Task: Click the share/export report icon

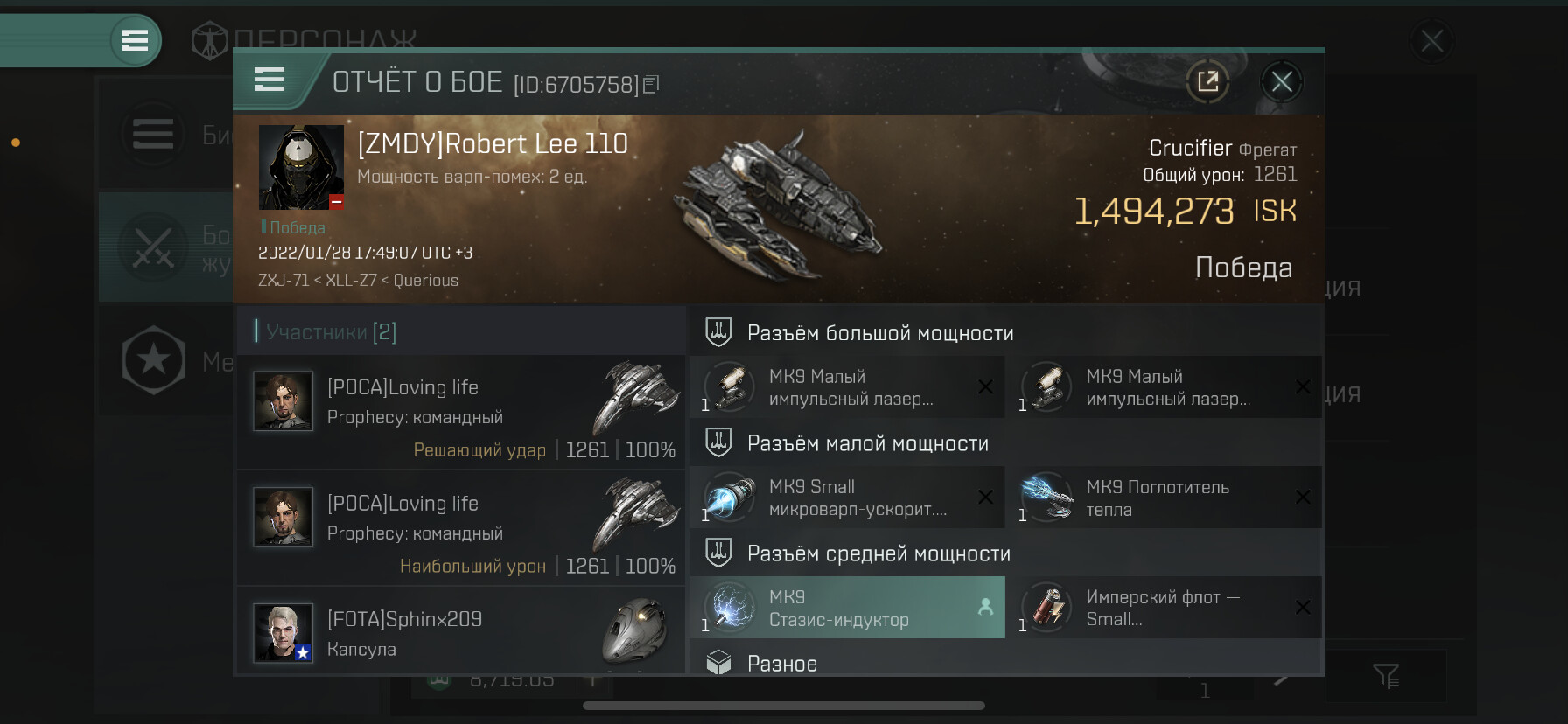Action: pos(1207,82)
